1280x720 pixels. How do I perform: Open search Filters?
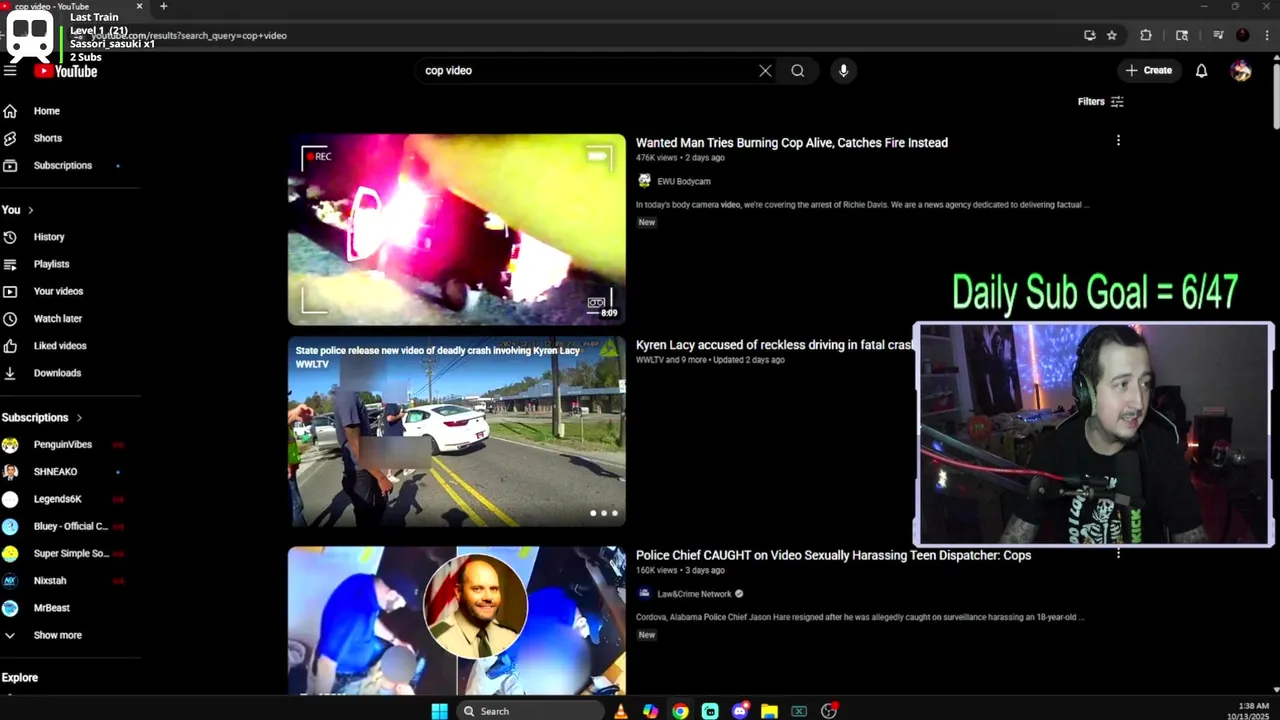(1100, 101)
